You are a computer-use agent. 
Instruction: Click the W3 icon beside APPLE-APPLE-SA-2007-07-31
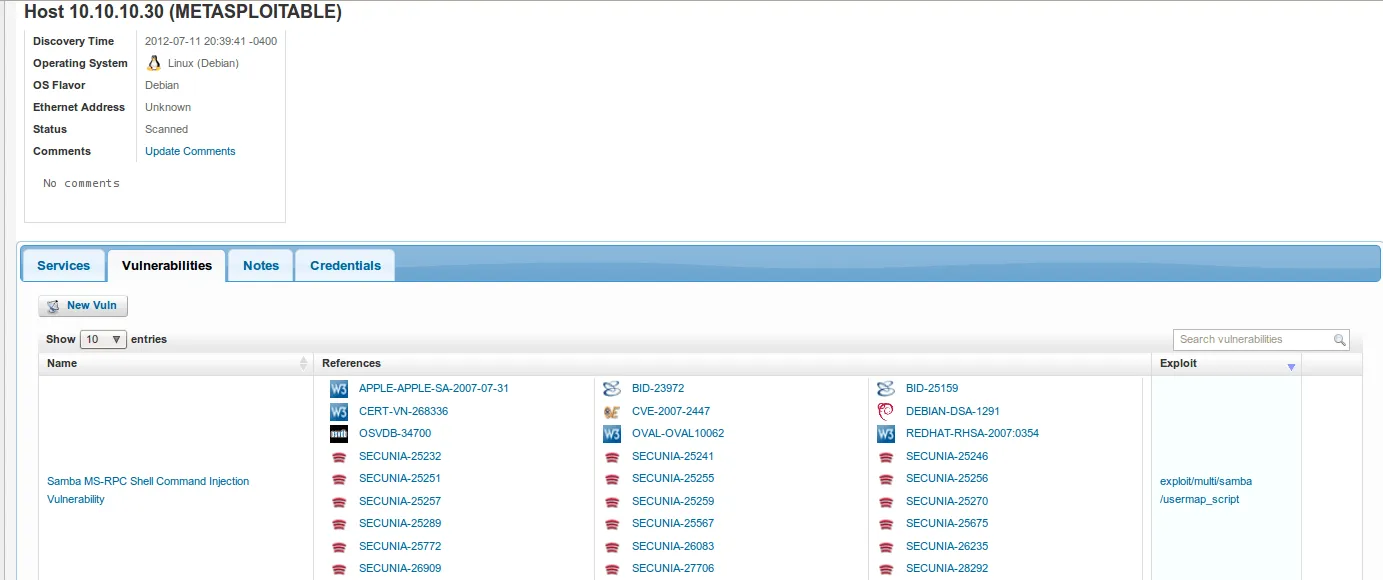[339, 388]
